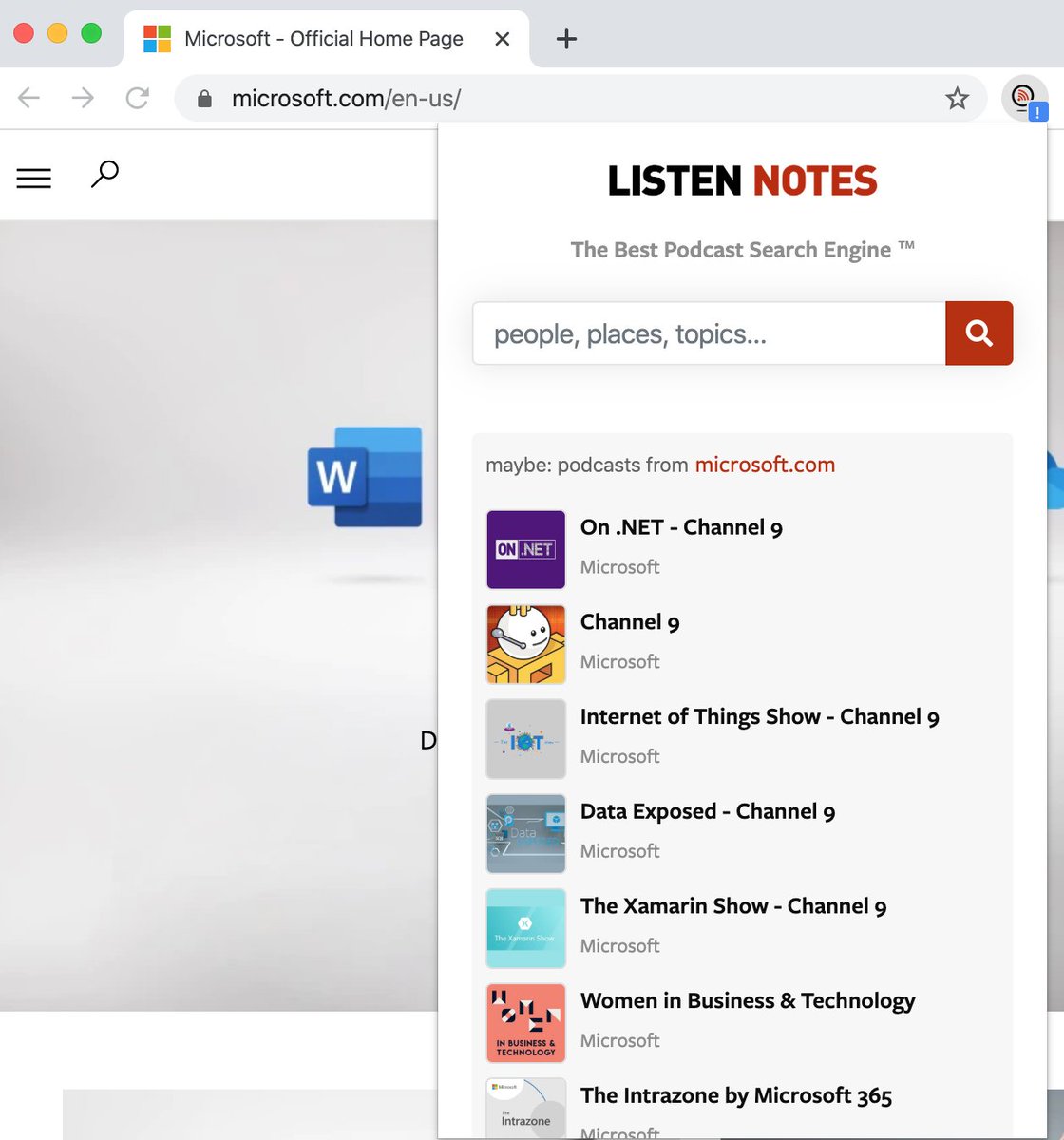The height and width of the screenshot is (1140, 1064).
Task: Open The Intrazone by Microsoft 365 title
Action: click(736, 1096)
